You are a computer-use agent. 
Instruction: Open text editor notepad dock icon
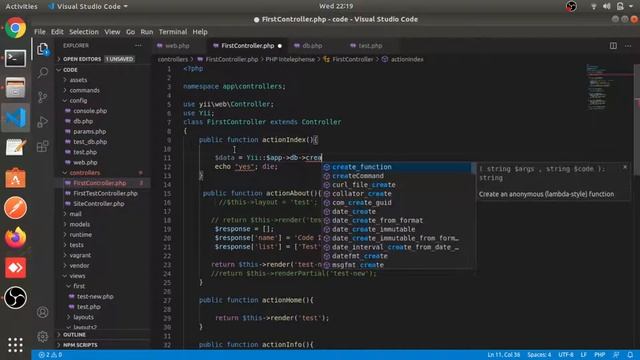pyautogui.click(x=16, y=147)
